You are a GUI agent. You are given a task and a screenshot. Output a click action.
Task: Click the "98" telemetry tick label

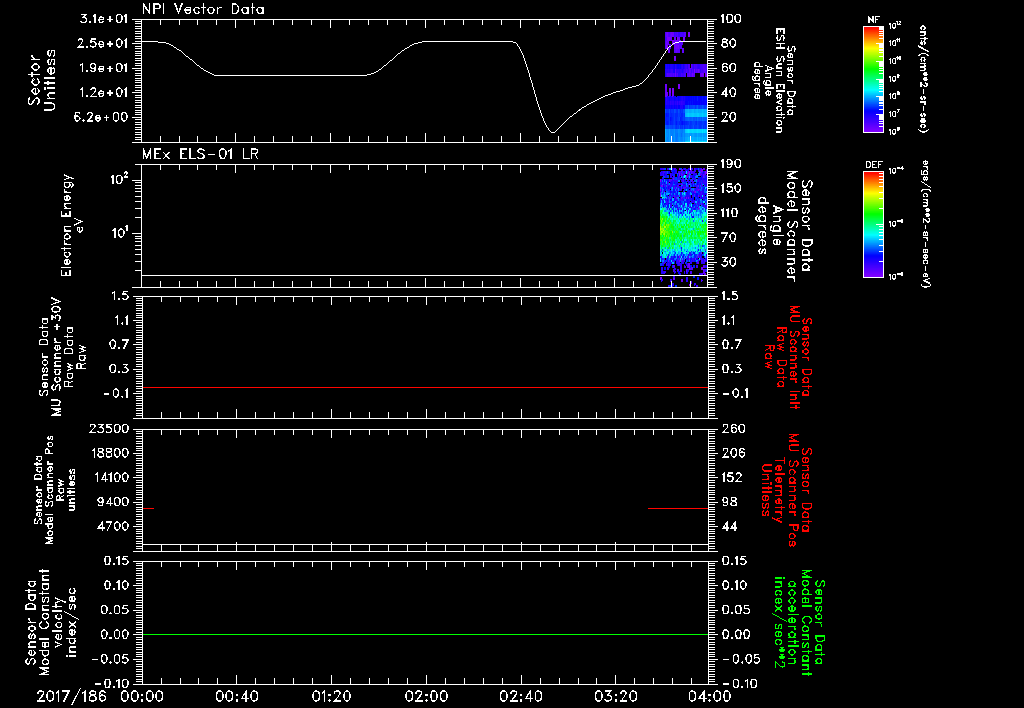coord(731,502)
